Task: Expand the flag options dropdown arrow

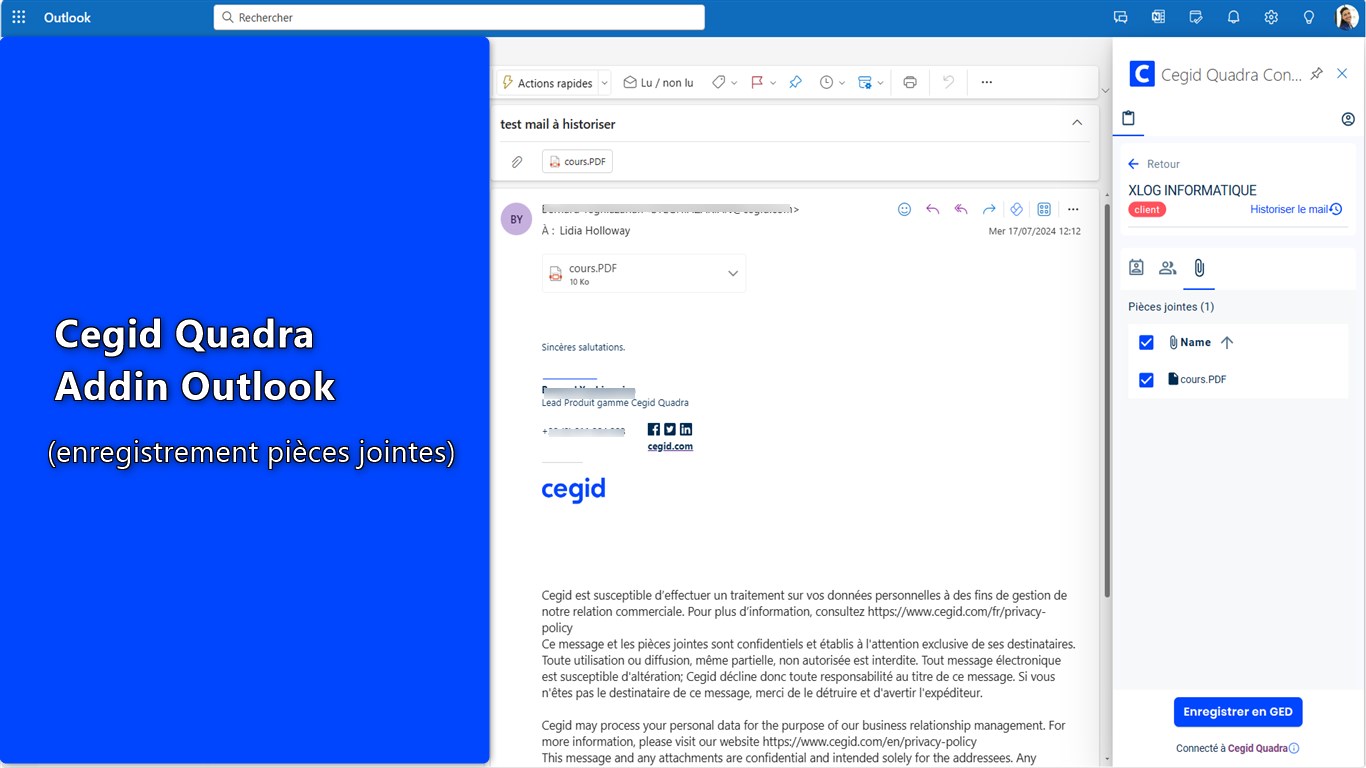Action: pos(772,83)
